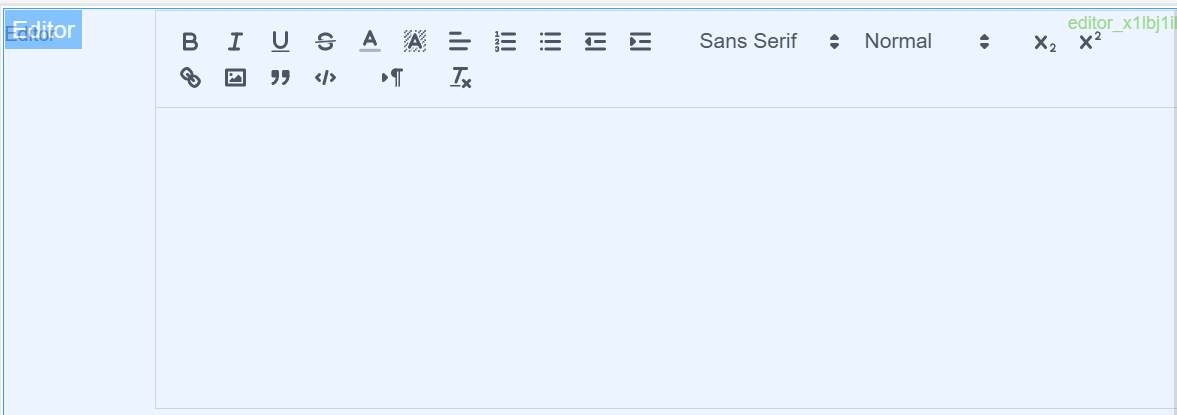Toggle underline formatting
Image resolution: width=1177 pixels, height=415 pixels.
280,42
